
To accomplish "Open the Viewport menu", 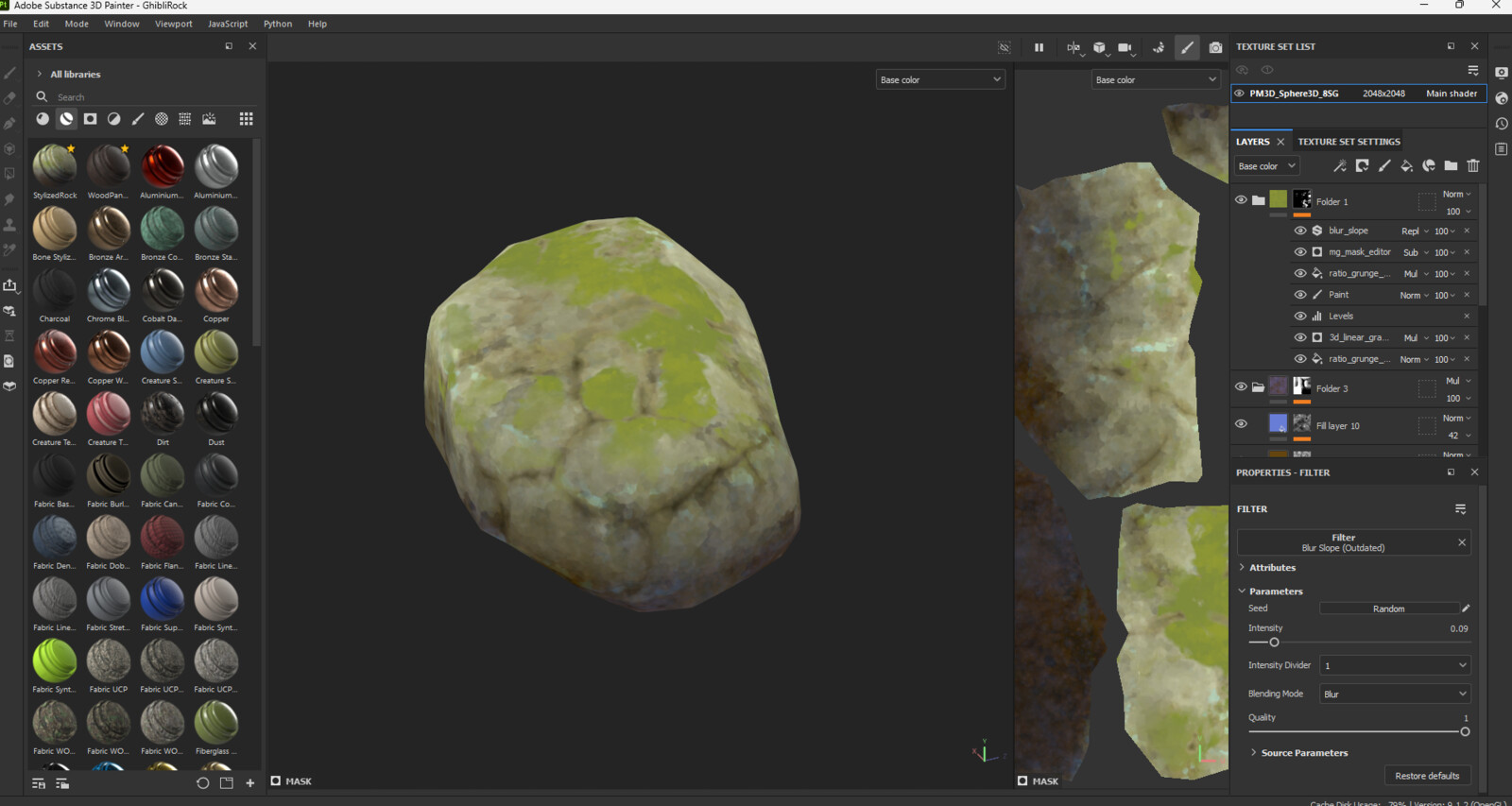I will click(x=173, y=24).
